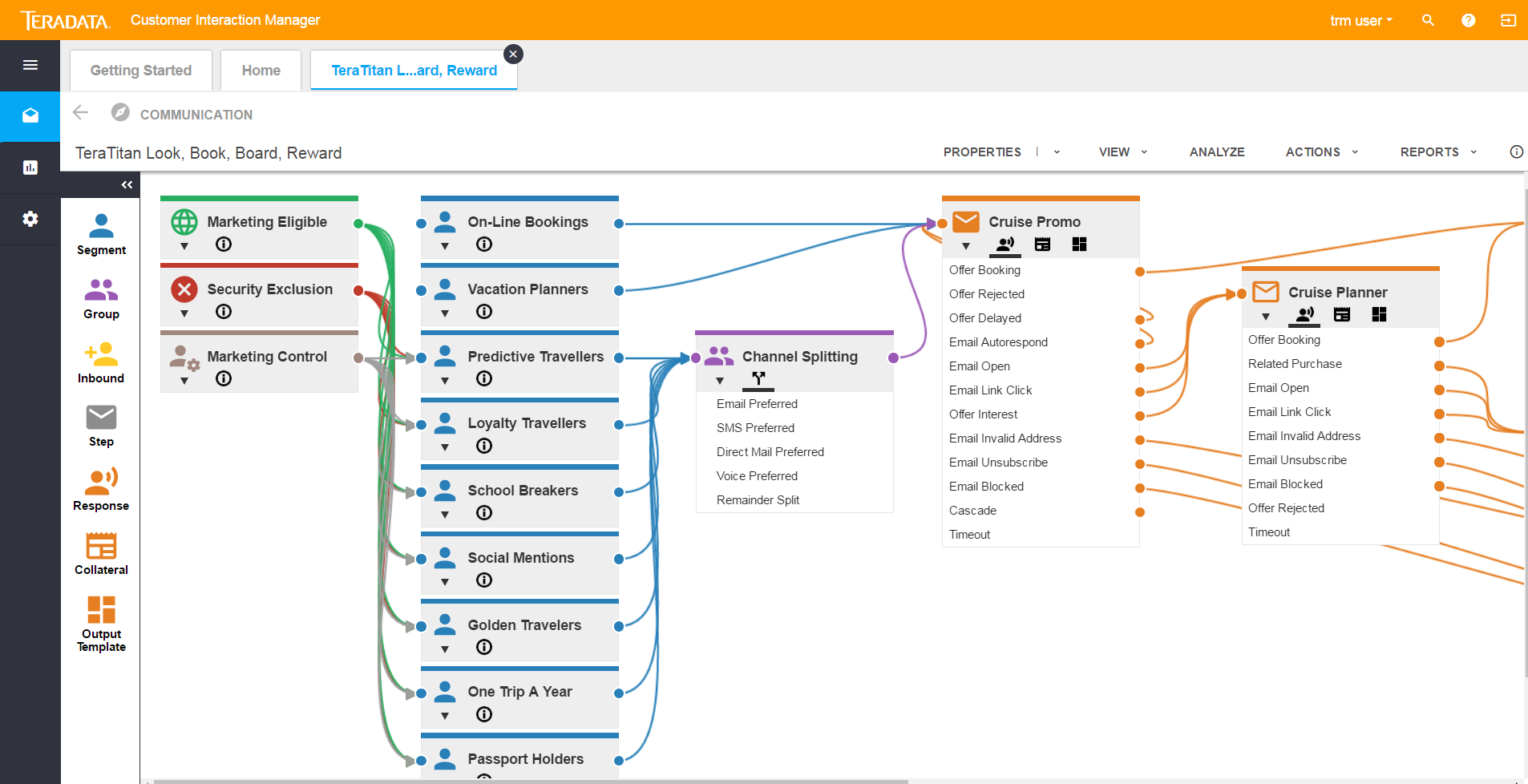The height and width of the screenshot is (784, 1528).
Task: Select the Segment icon in the sidebar
Action: click(x=100, y=227)
